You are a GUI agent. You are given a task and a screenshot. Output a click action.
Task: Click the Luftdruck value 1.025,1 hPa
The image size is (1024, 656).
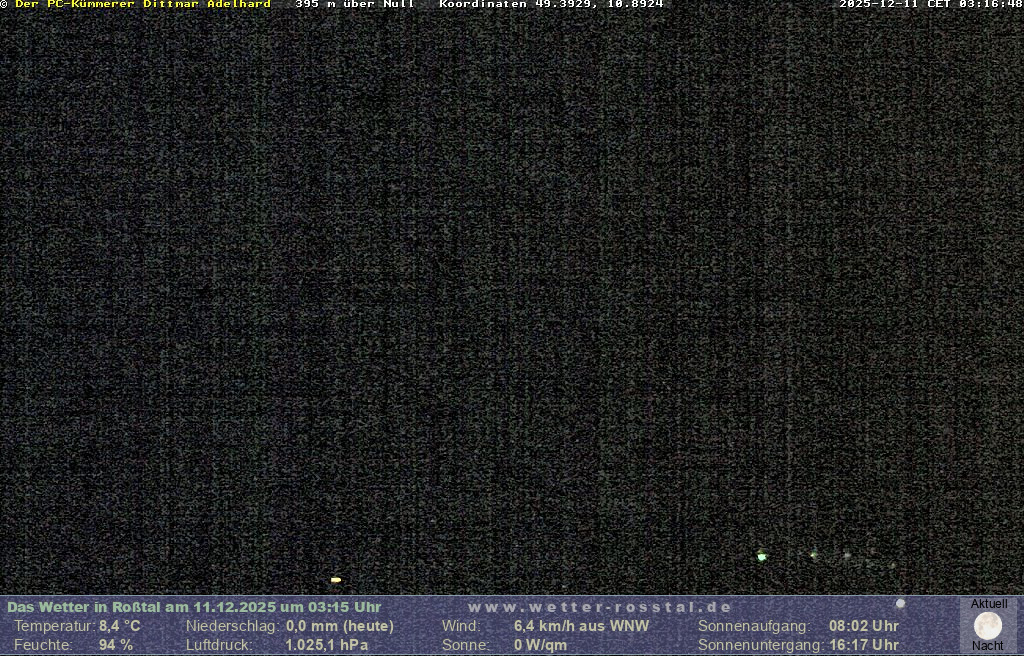(x=326, y=645)
